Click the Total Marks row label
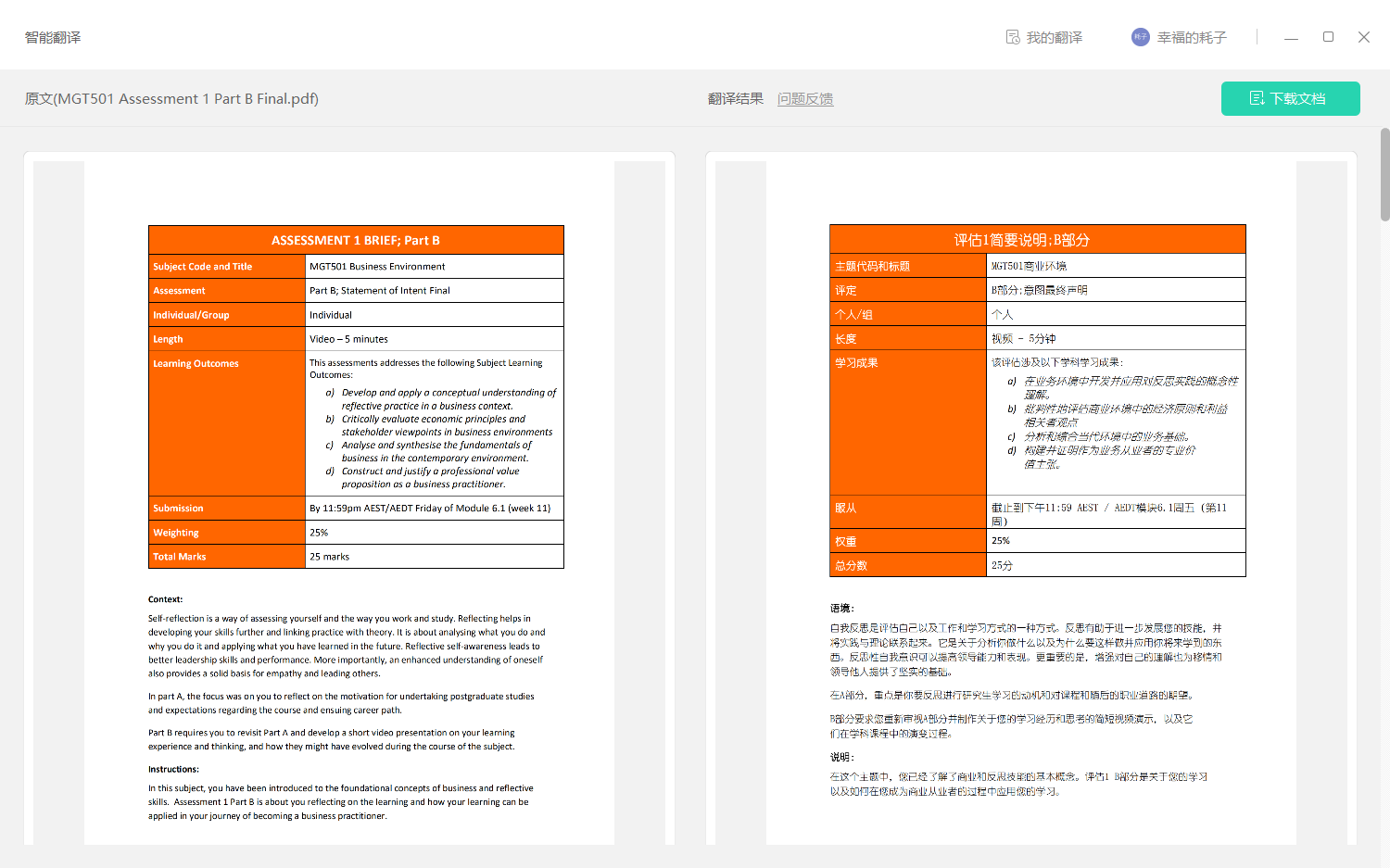 (227, 557)
